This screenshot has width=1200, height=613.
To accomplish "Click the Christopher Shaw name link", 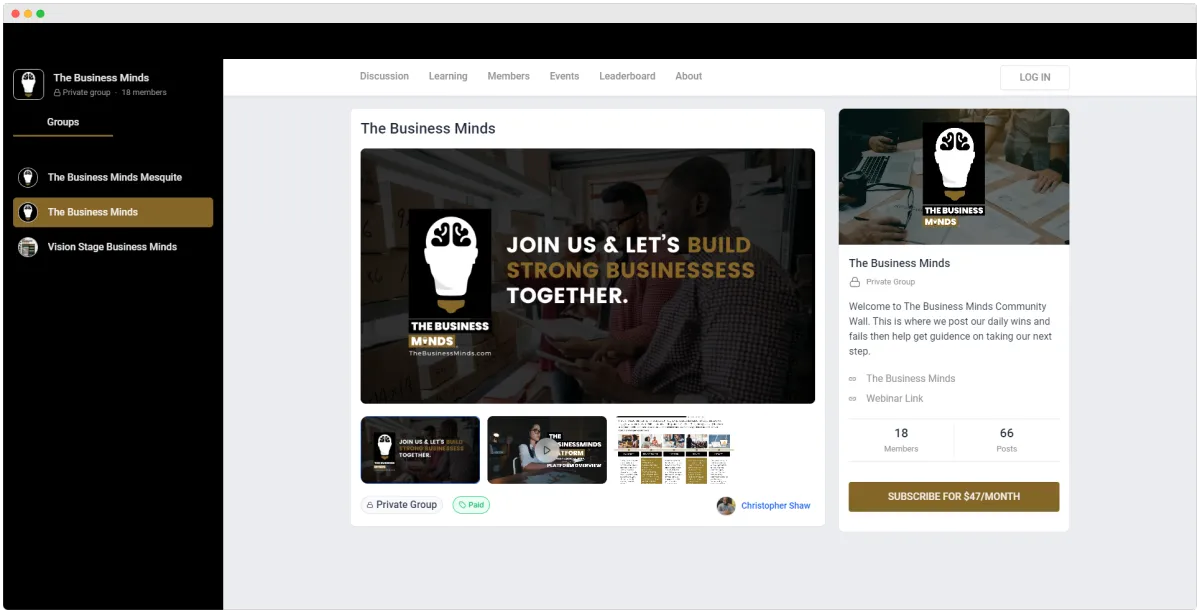I will (775, 505).
